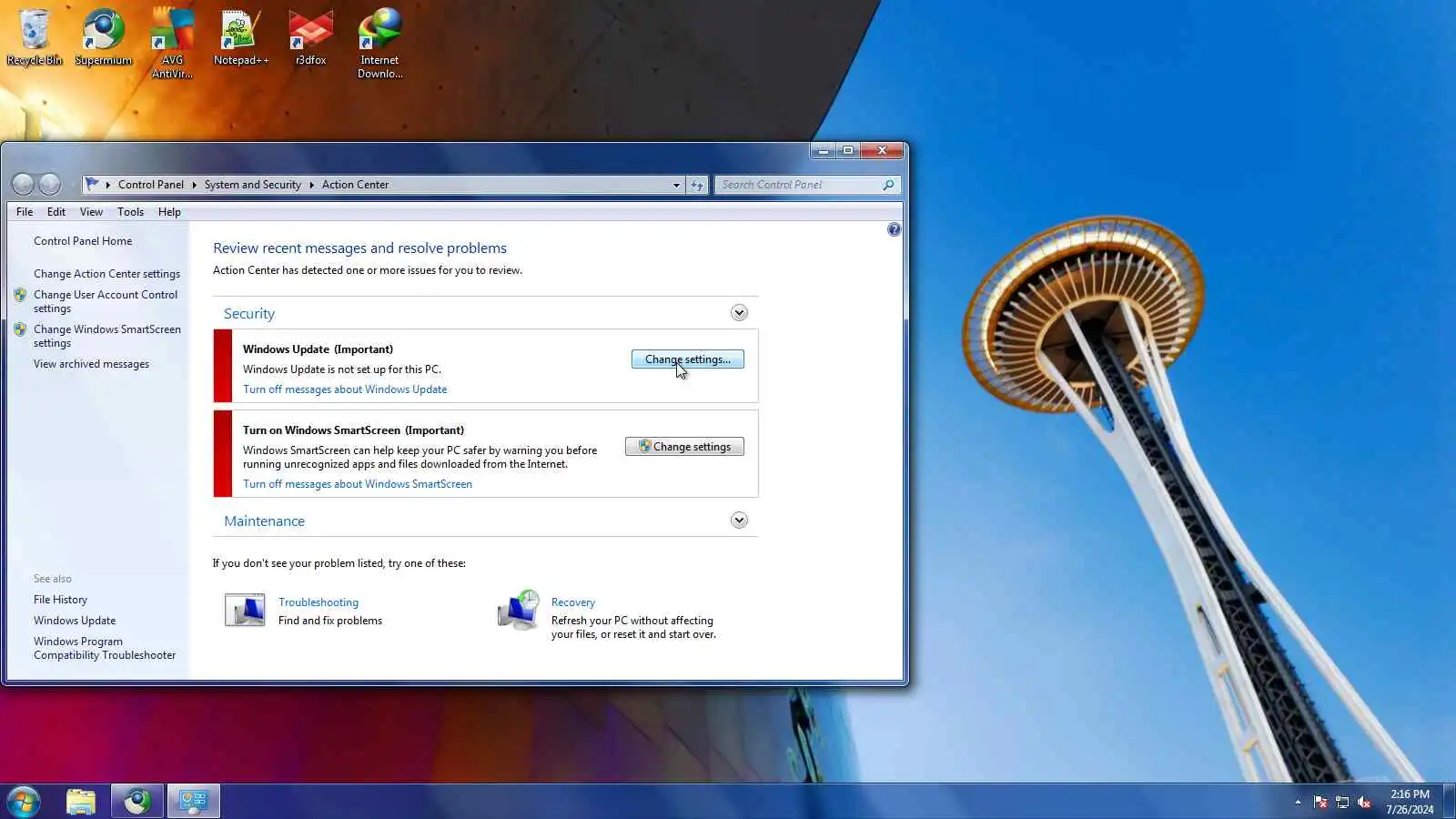Open Internet Download Manager desktop shortcut
This screenshot has width=1456, height=819.
click(379, 44)
